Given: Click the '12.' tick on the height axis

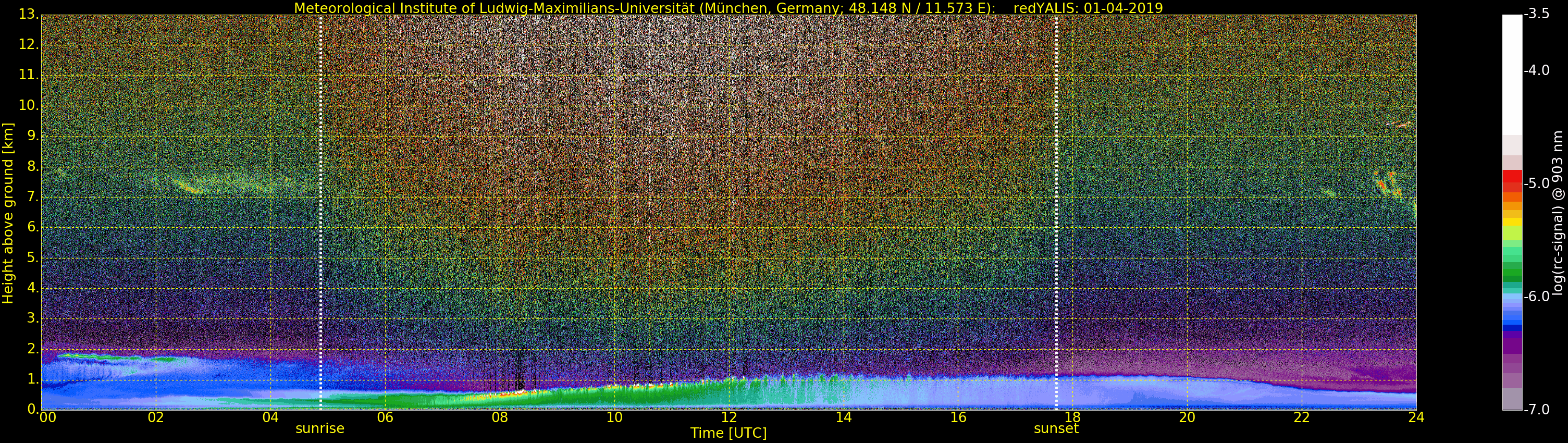Looking at the screenshot, I should point(29,44).
